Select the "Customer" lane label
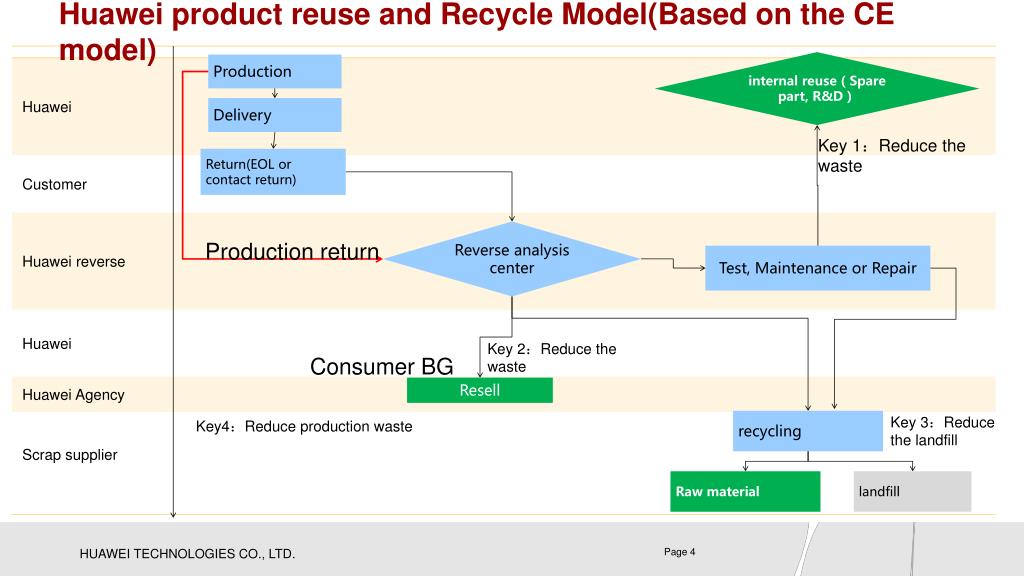This screenshot has width=1024, height=576. (x=54, y=184)
